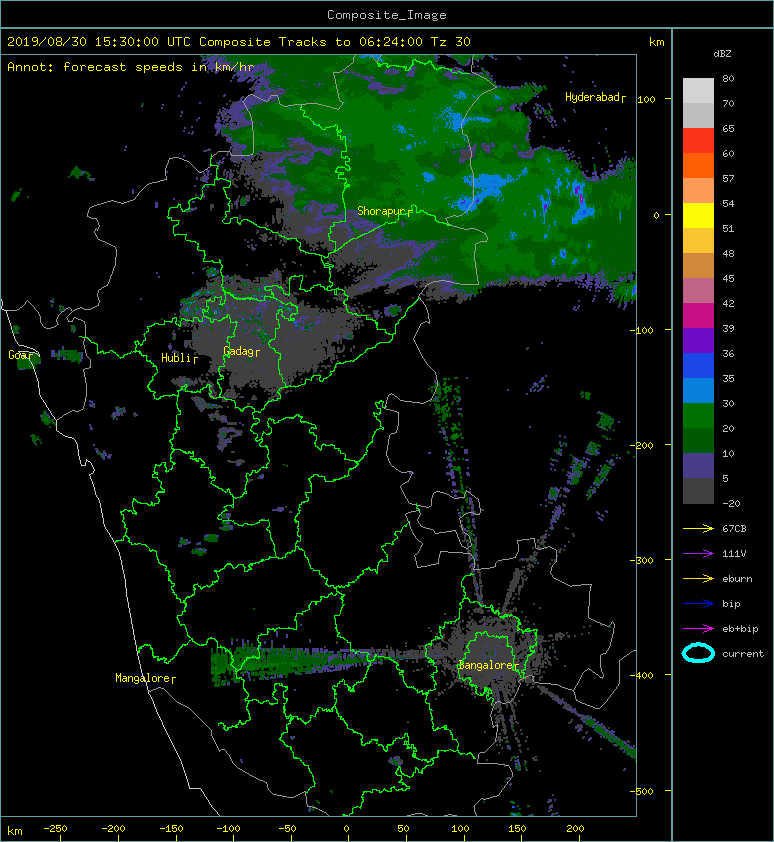Image resolution: width=774 pixels, height=842 pixels.
Task: Click the purple 111V arrow in legend
Action: click(x=698, y=554)
